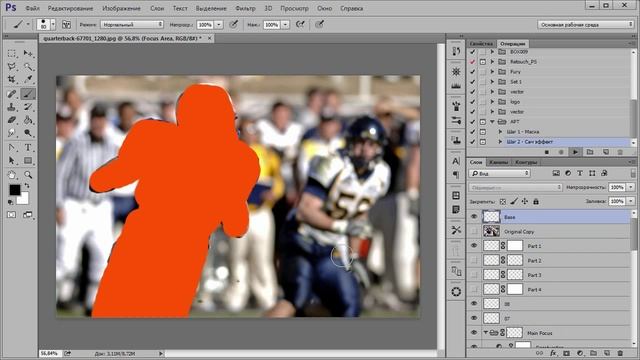This screenshot has height=360, width=640.
Task: Open the Изображение menu
Action: 121,8
